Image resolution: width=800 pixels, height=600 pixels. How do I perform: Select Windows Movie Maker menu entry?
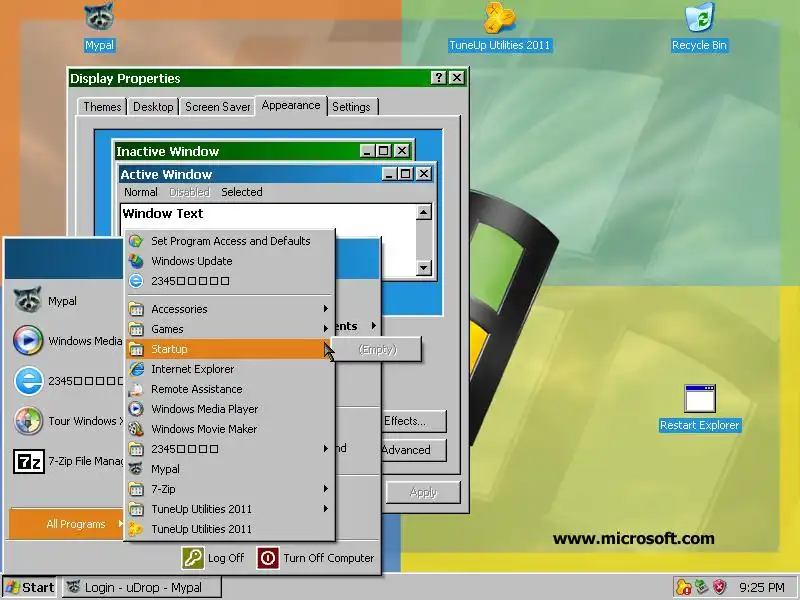click(230, 429)
